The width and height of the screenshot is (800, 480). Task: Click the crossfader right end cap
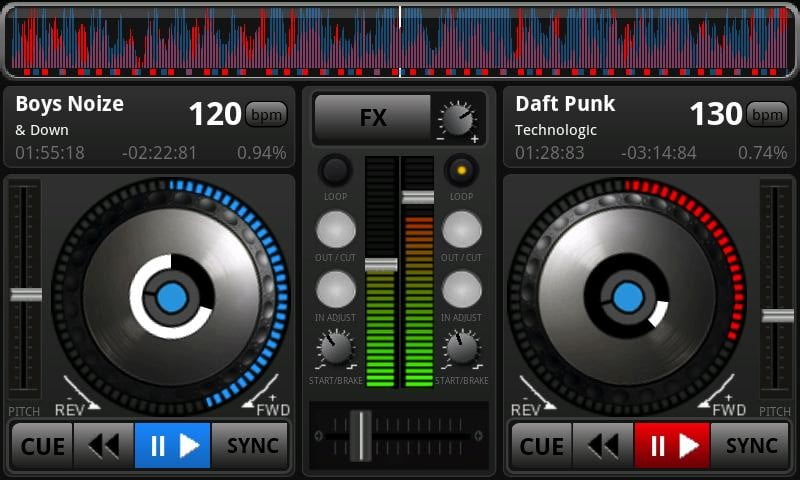click(x=479, y=436)
